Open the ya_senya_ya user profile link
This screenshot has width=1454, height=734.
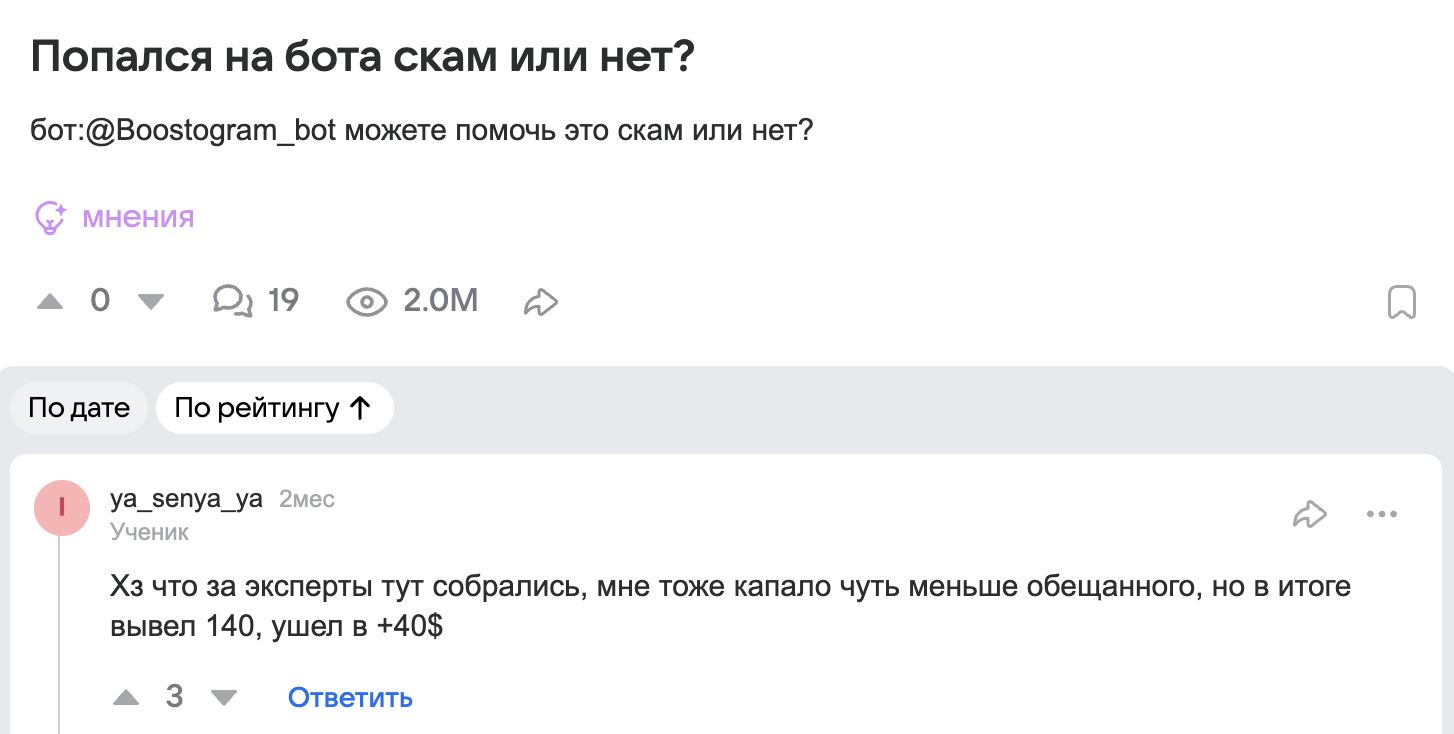186,499
